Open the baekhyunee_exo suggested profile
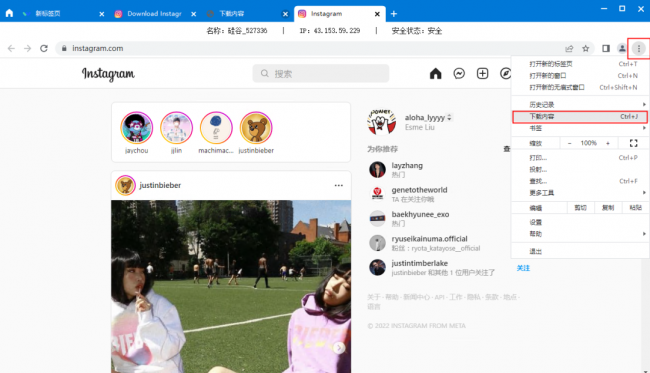 [x=420, y=214]
